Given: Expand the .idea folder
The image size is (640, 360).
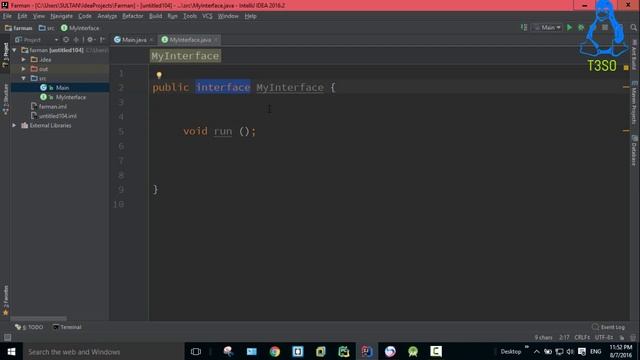Looking at the screenshot, I should coord(24,60).
